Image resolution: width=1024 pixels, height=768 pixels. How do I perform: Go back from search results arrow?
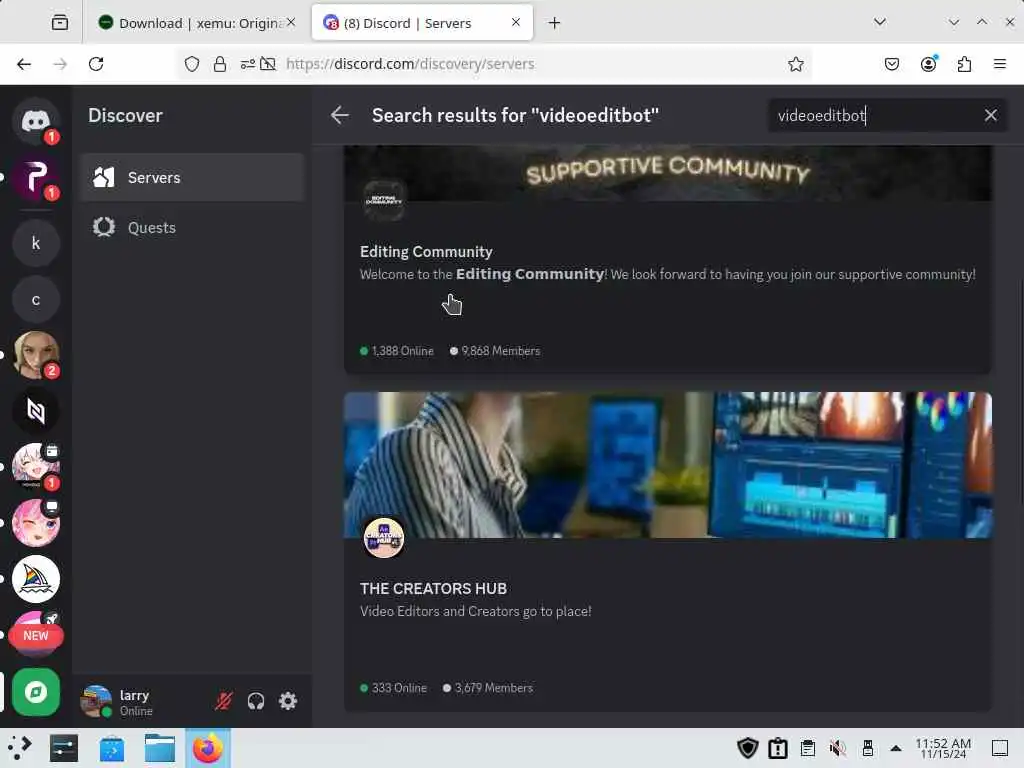340,115
